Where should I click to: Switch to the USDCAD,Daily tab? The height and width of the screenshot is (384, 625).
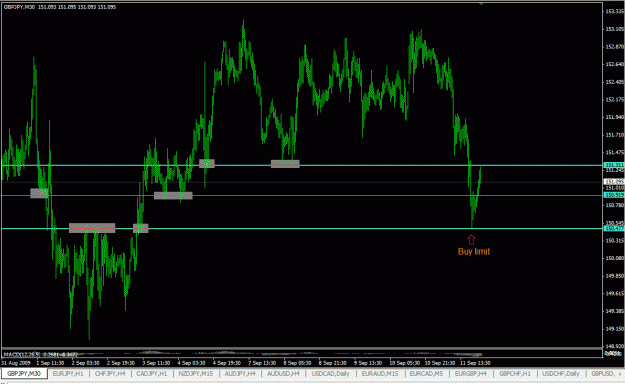click(x=330, y=374)
